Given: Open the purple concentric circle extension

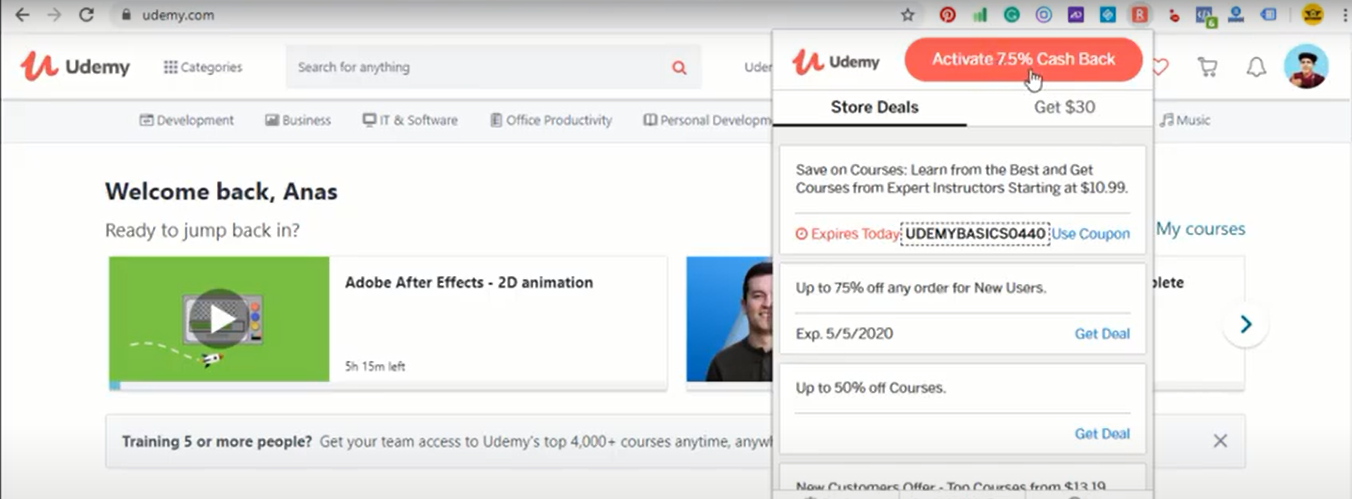Looking at the screenshot, I should click(1043, 15).
